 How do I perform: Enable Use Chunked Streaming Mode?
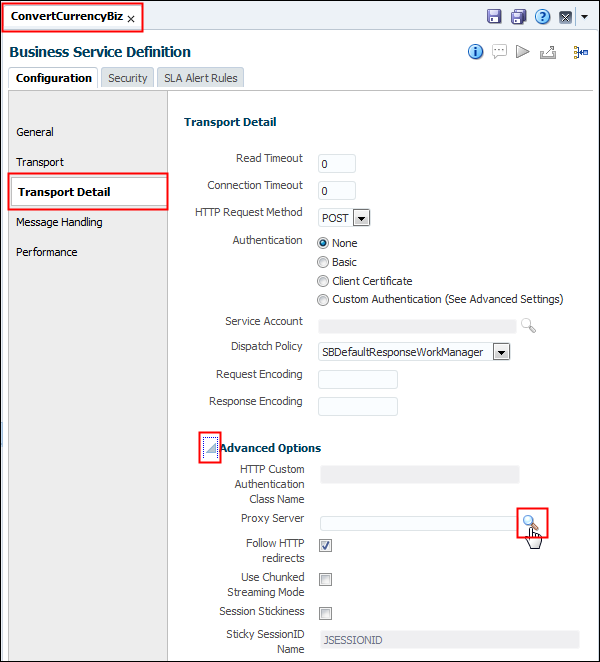click(x=325, y=579)
